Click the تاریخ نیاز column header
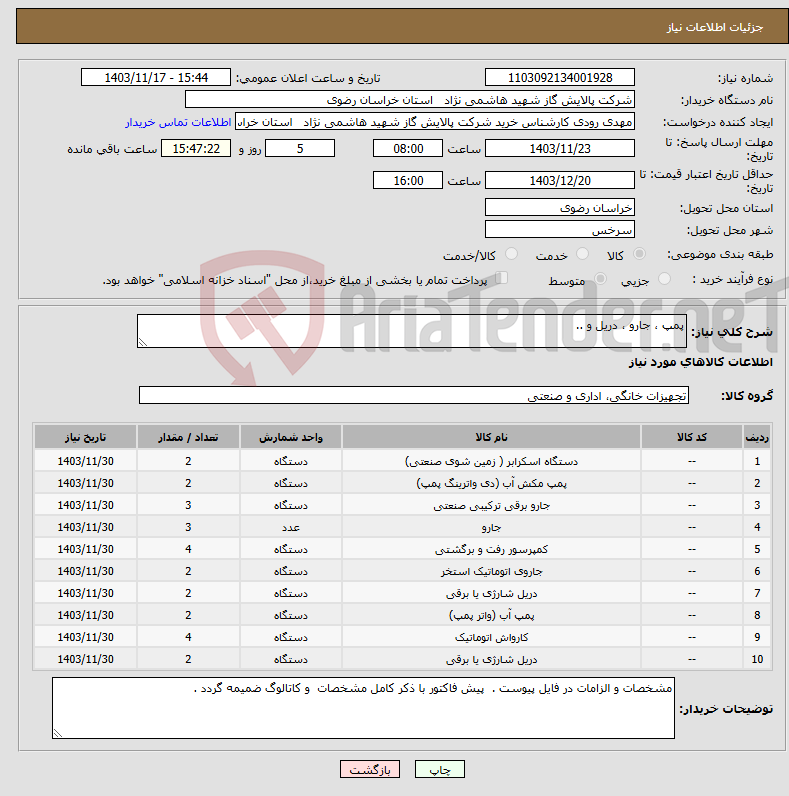 [x=85, y=437]
